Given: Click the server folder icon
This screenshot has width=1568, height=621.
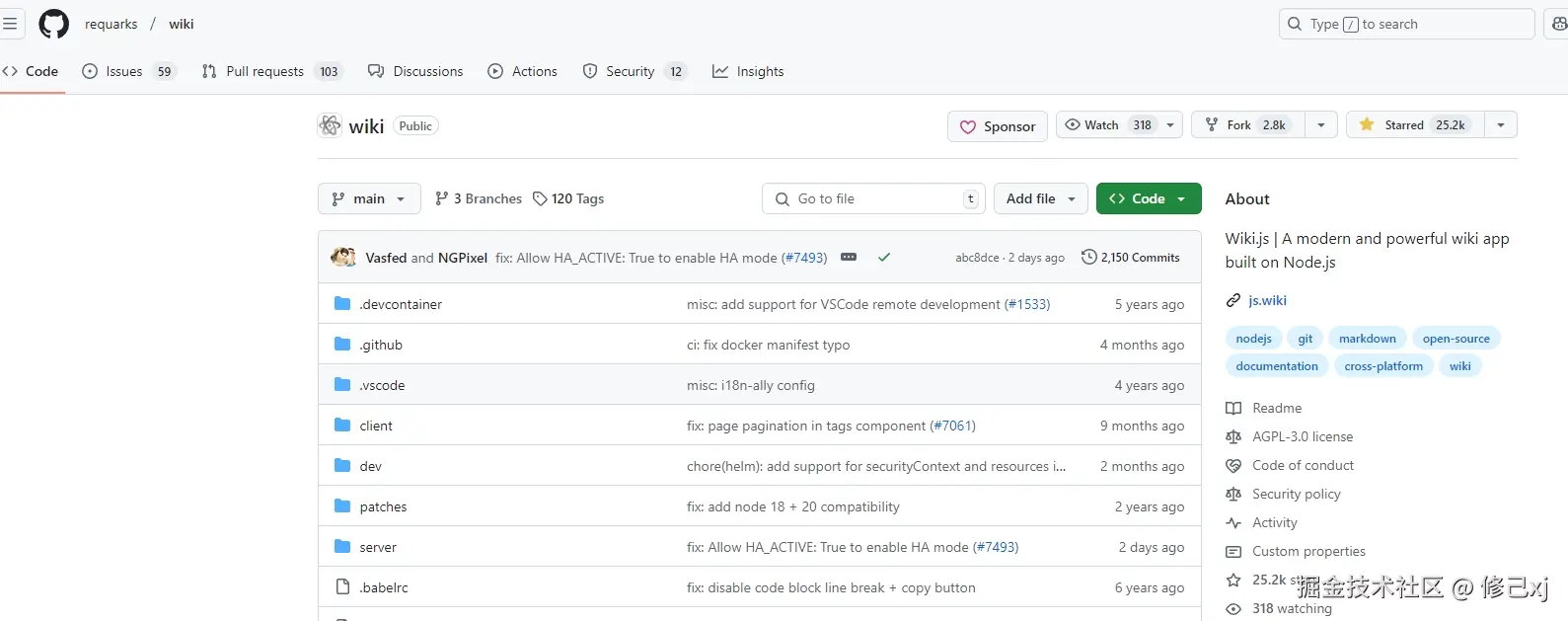Looking at the screenshot, I should 342,547.
